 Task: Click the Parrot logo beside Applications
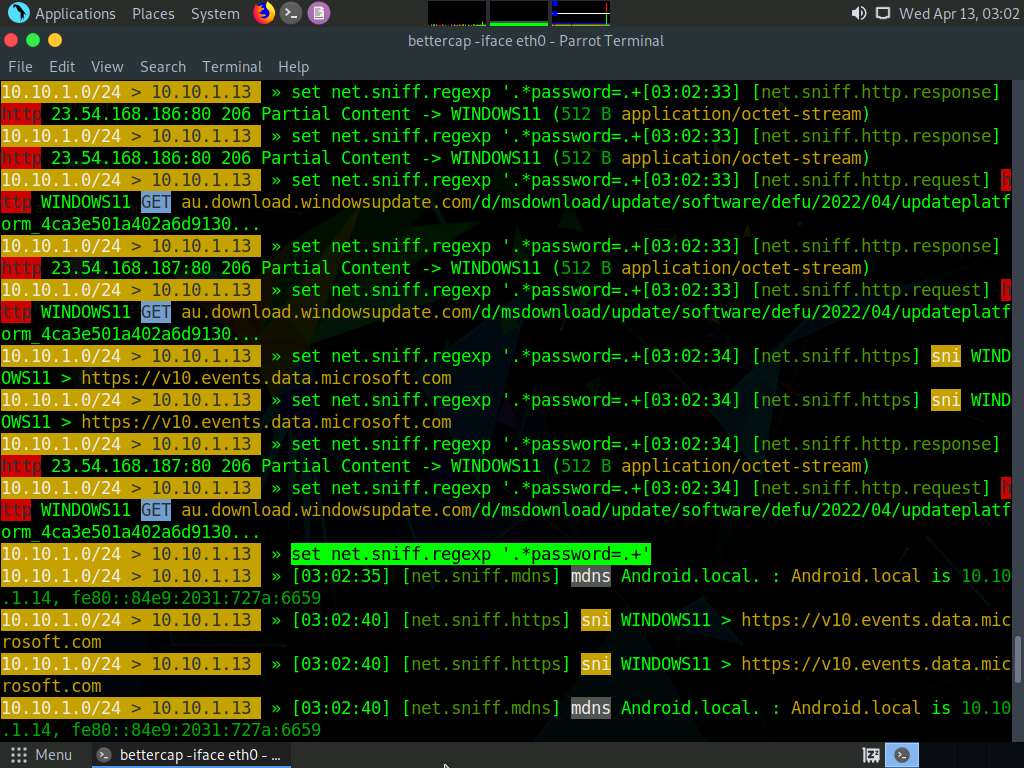(18, 13)
